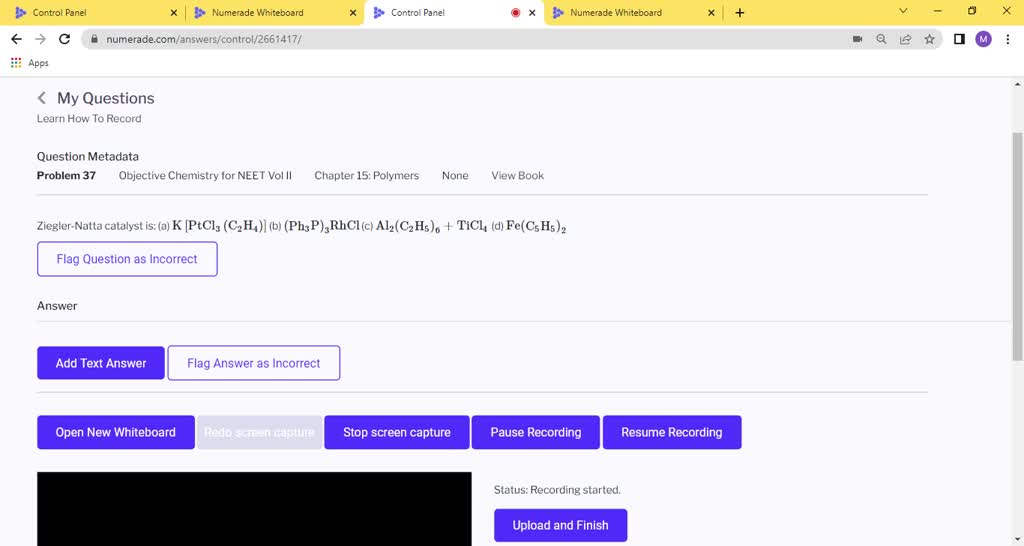
Task: Open the Apps shortcut in bookmarks bar
Action: point(29,63)
